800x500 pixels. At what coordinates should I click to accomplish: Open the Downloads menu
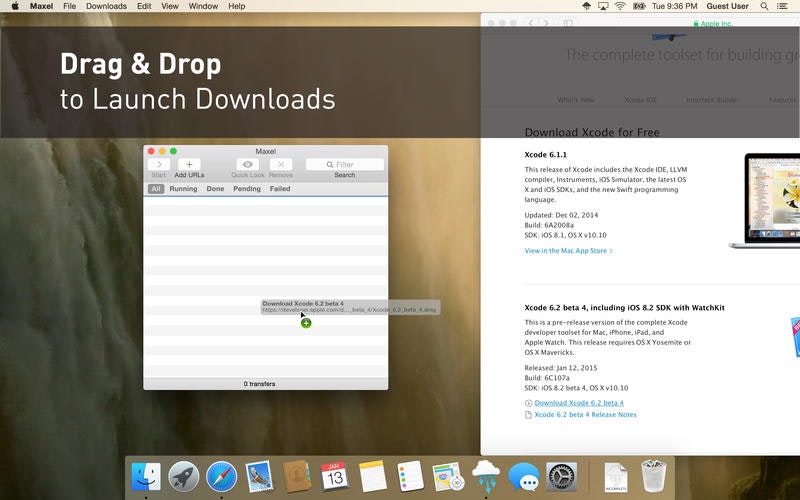106,6
